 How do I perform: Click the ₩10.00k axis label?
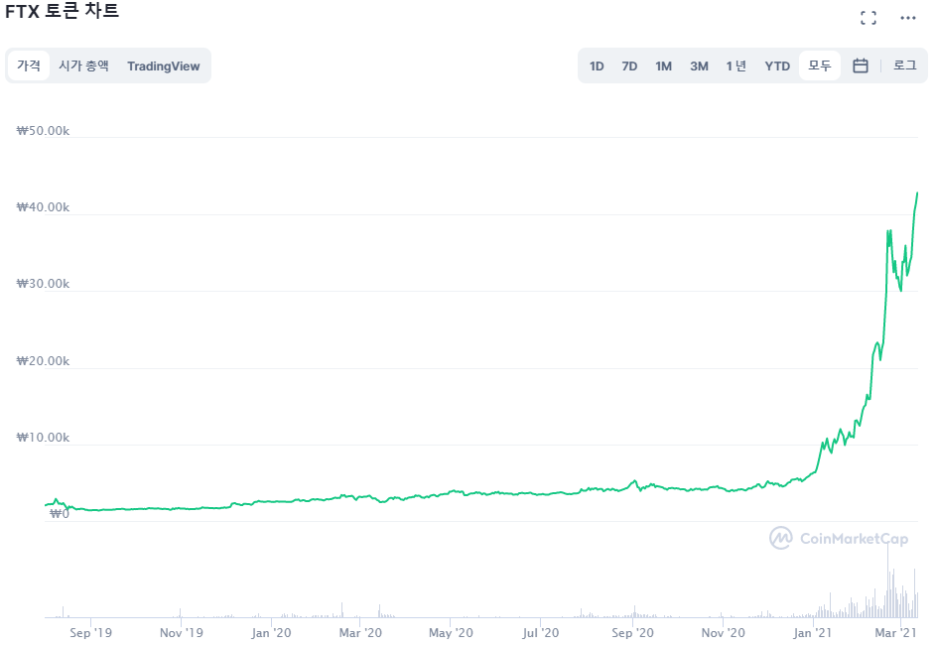pyautogui.click(x=43, y=437)
